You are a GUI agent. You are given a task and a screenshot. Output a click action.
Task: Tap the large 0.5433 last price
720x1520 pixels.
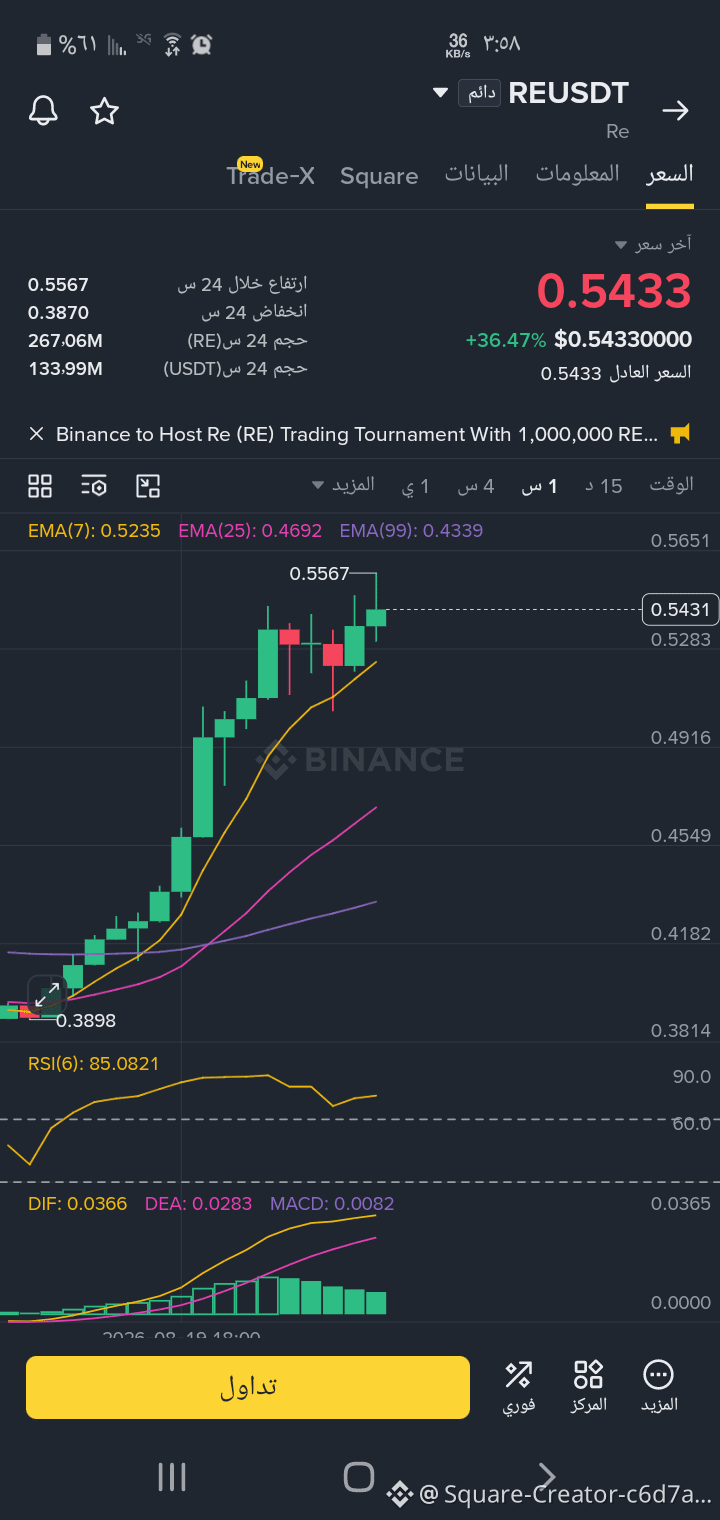click(614, 292)
